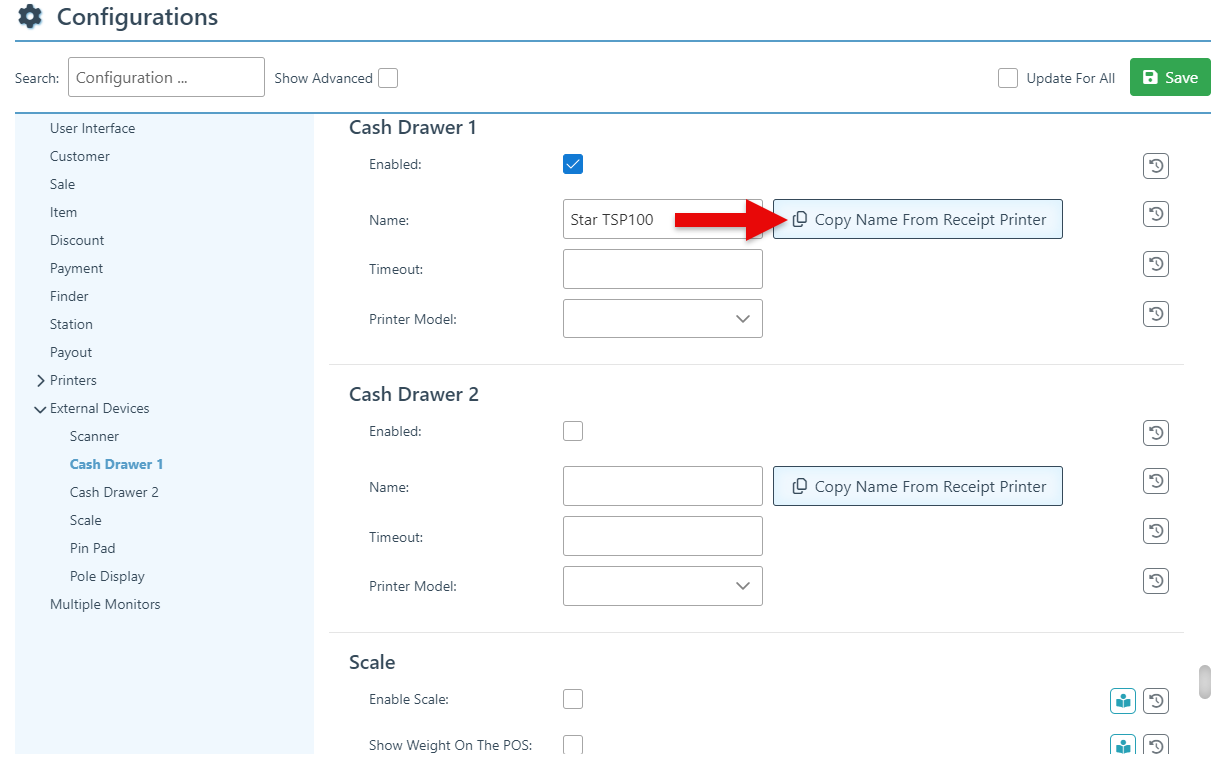Open Cash Drawer 1 Printer Model dropdown

coord(662,319)
